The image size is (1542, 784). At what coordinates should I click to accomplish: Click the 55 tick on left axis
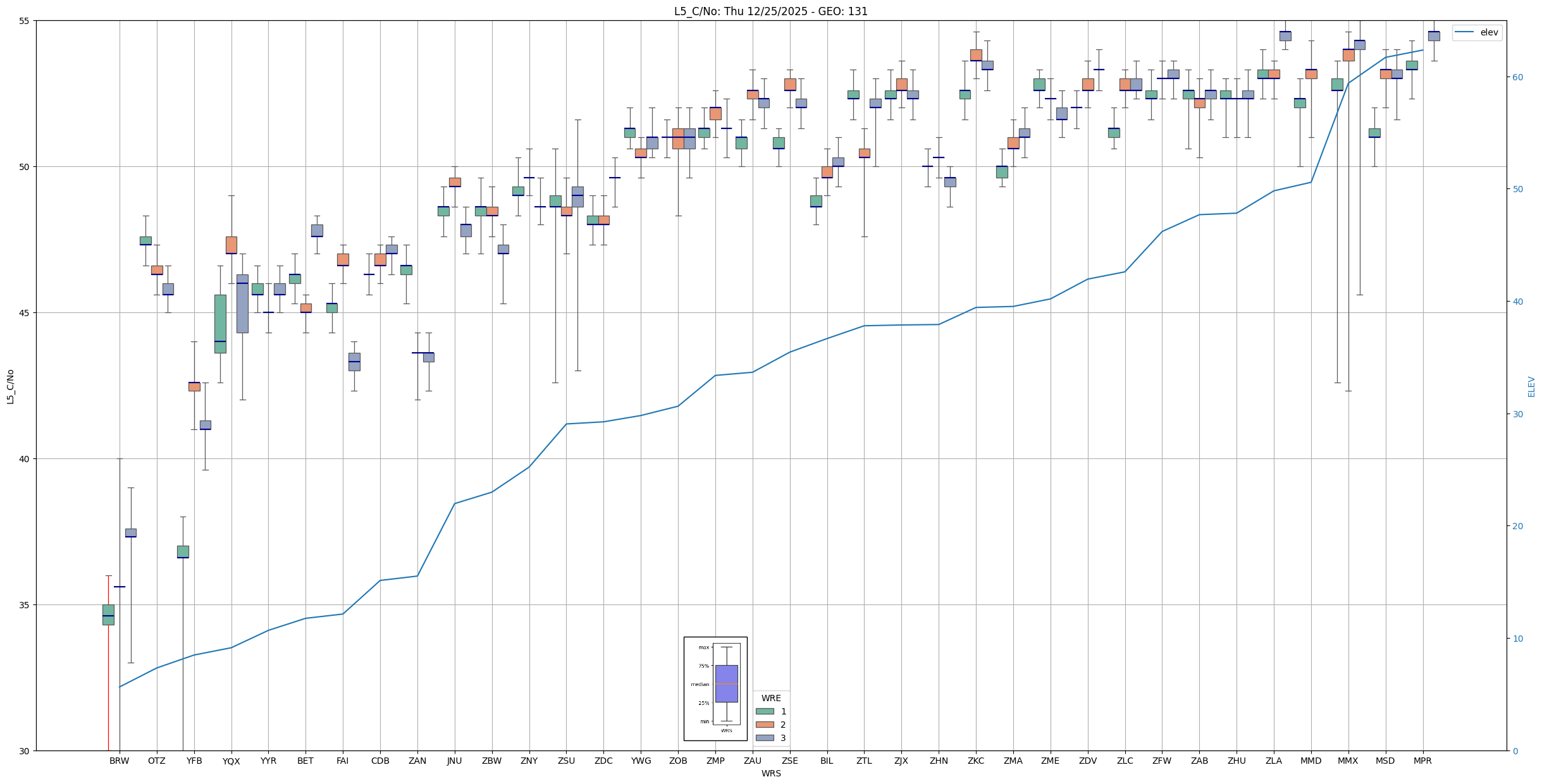pos(25,21)
